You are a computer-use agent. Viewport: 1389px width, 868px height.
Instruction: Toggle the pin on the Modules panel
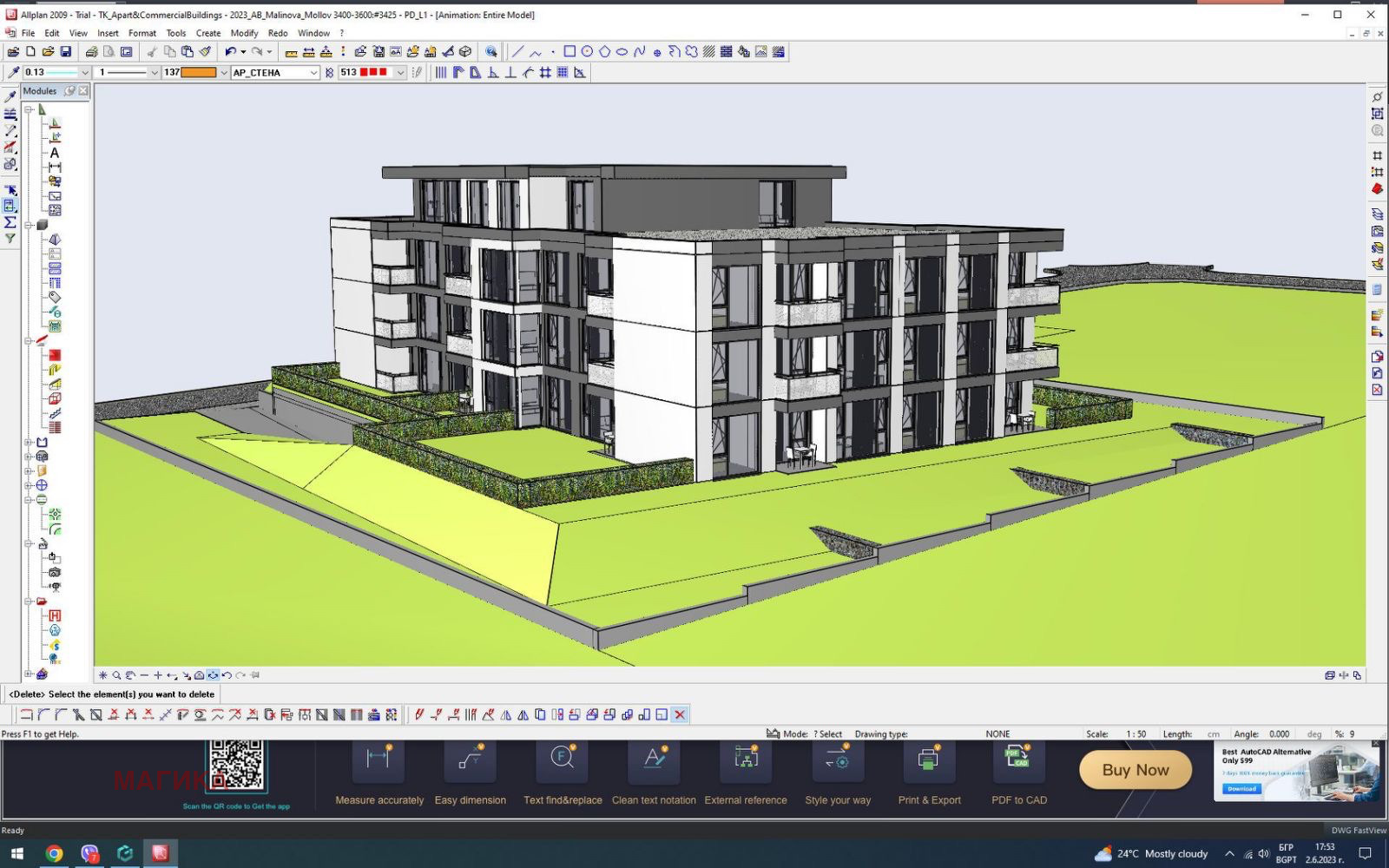[70, 91]
